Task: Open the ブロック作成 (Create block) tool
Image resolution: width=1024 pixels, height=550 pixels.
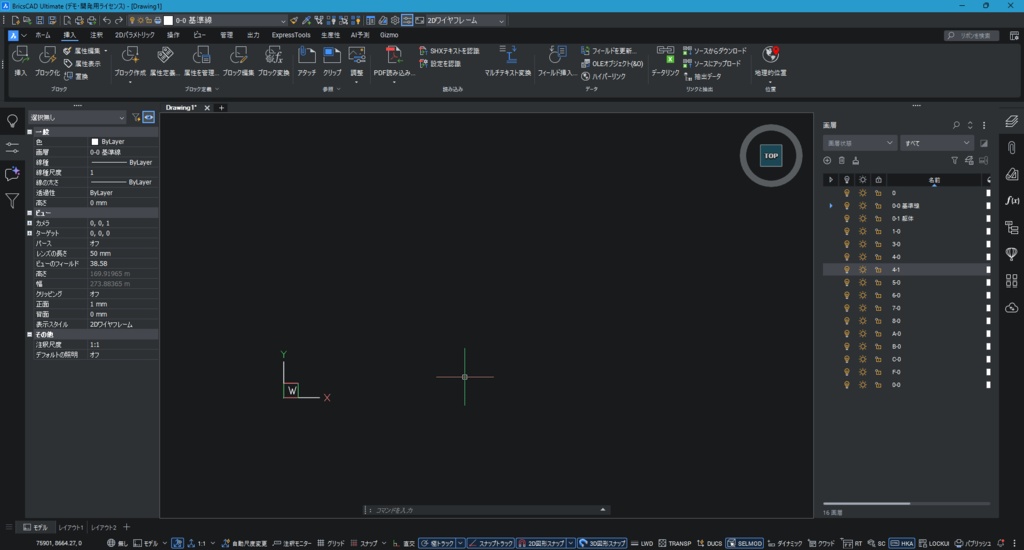Action: click(130, 56)
